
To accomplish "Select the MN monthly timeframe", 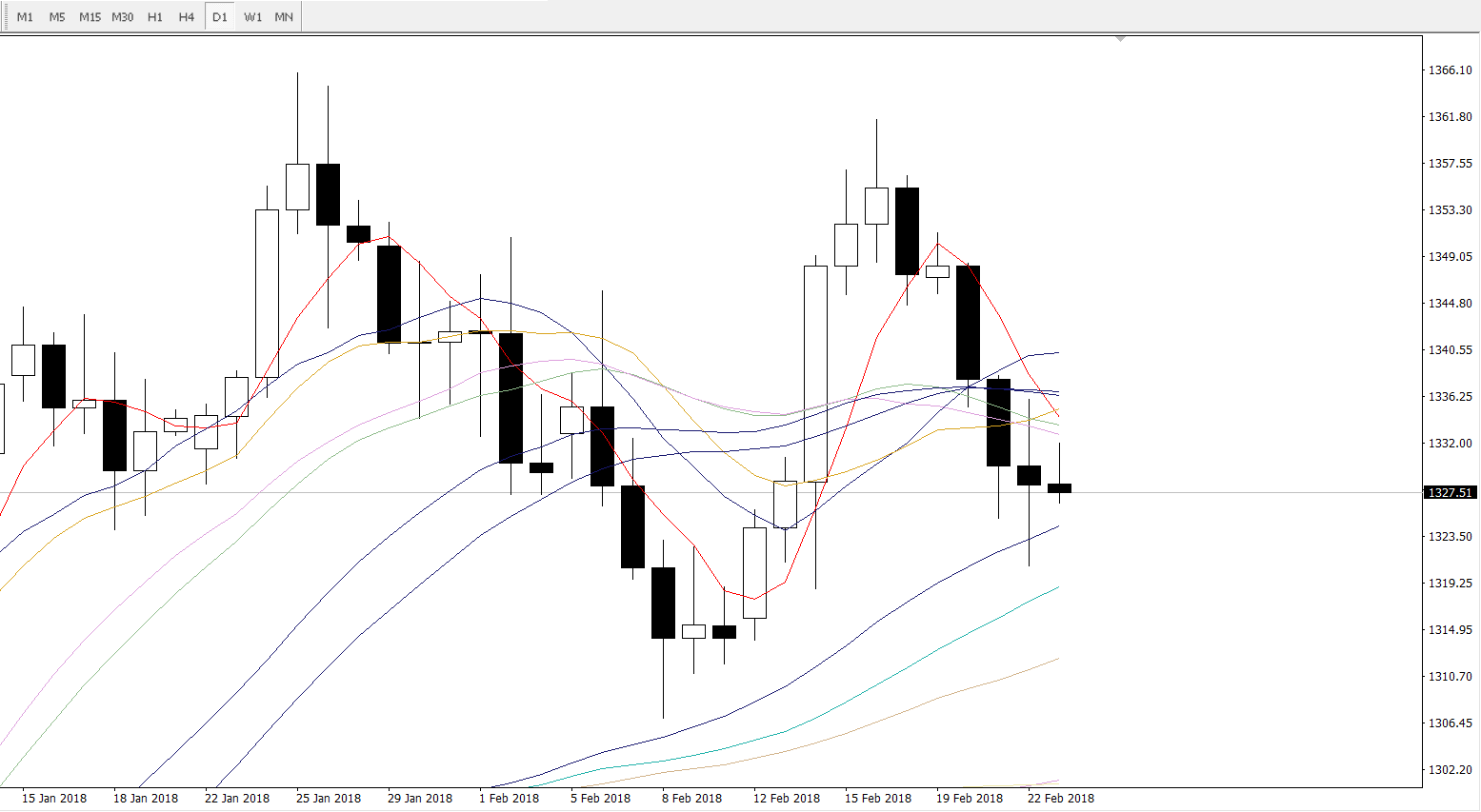I will [x=284, y=17].
